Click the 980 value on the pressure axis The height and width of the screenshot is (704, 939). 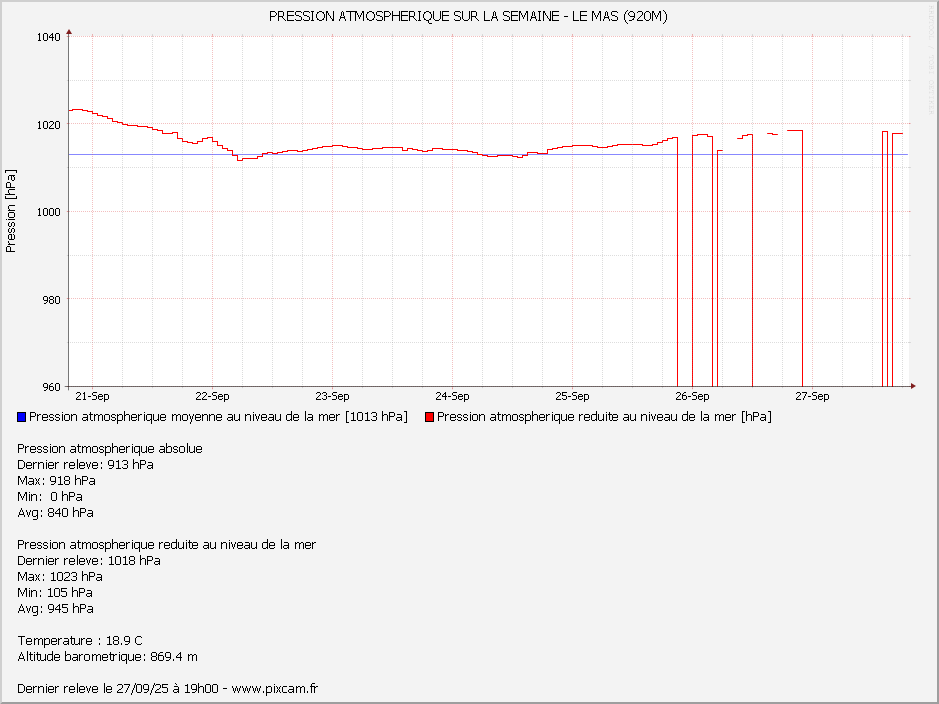tap(52, 299)
